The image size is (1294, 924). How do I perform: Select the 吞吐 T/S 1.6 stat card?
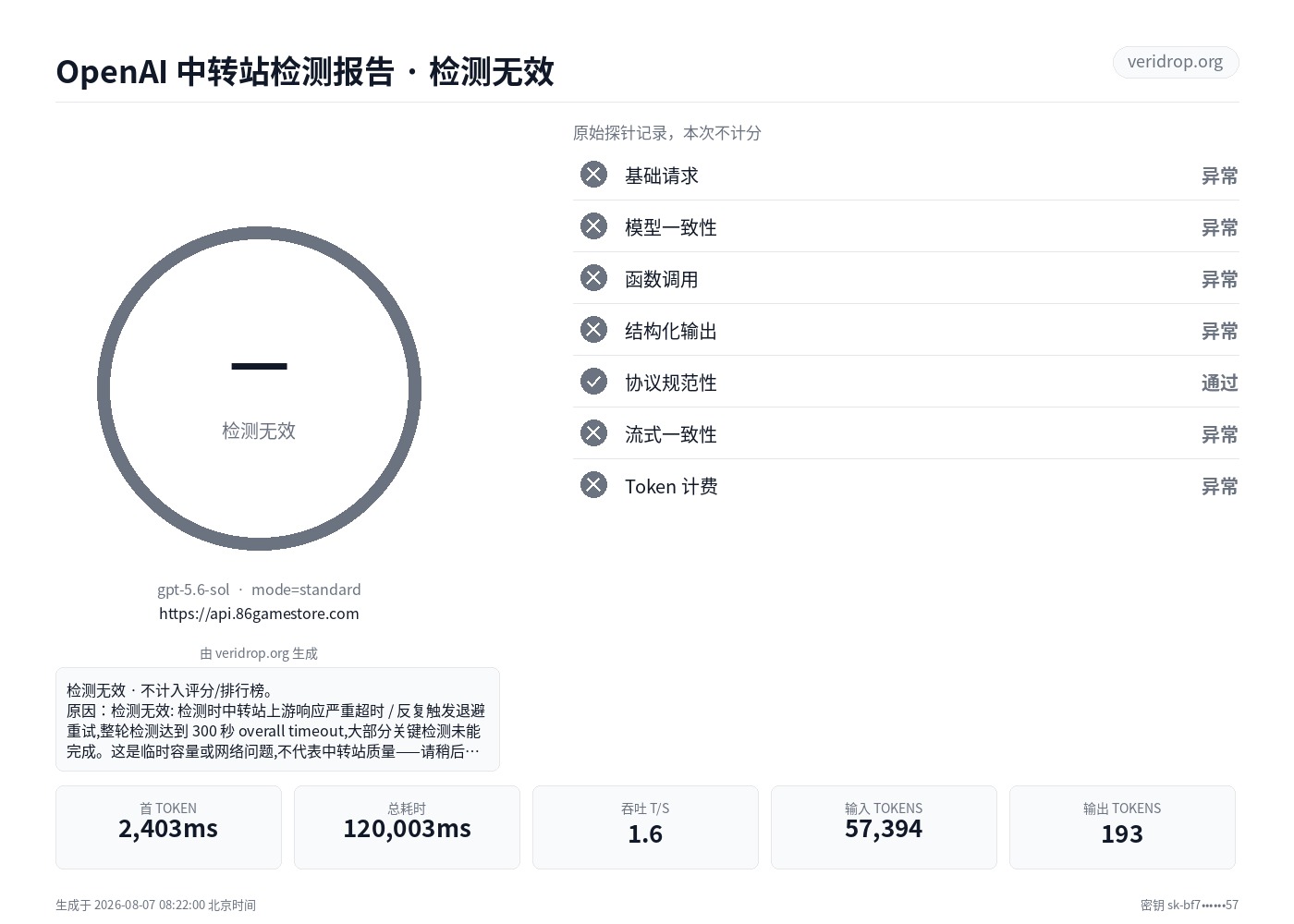point(645,827)
